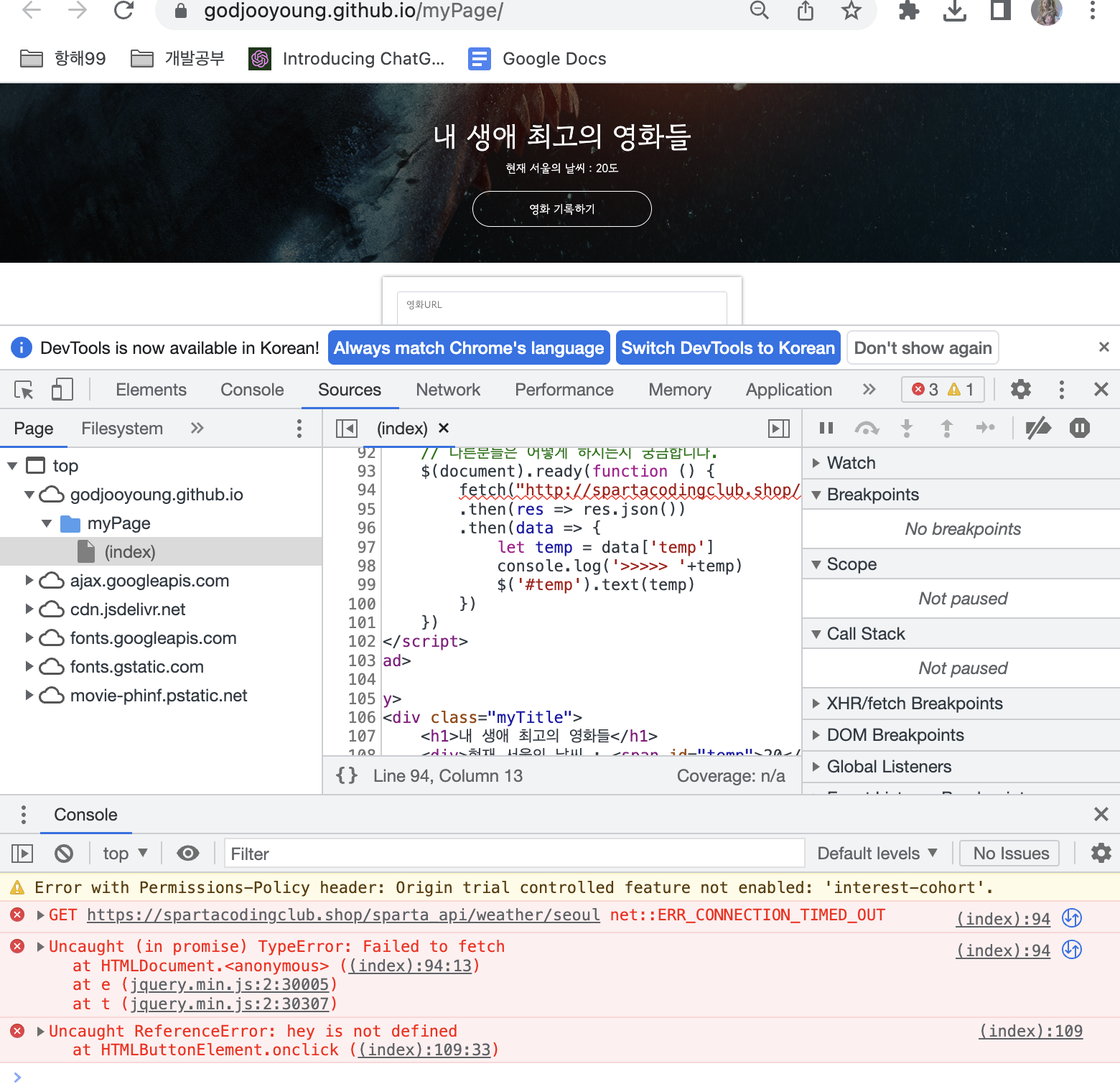Image resolution: width=1120 pixels, height=1084 pixels.
Task: Toggle pause on exceptions
Action: (1080, 428)
